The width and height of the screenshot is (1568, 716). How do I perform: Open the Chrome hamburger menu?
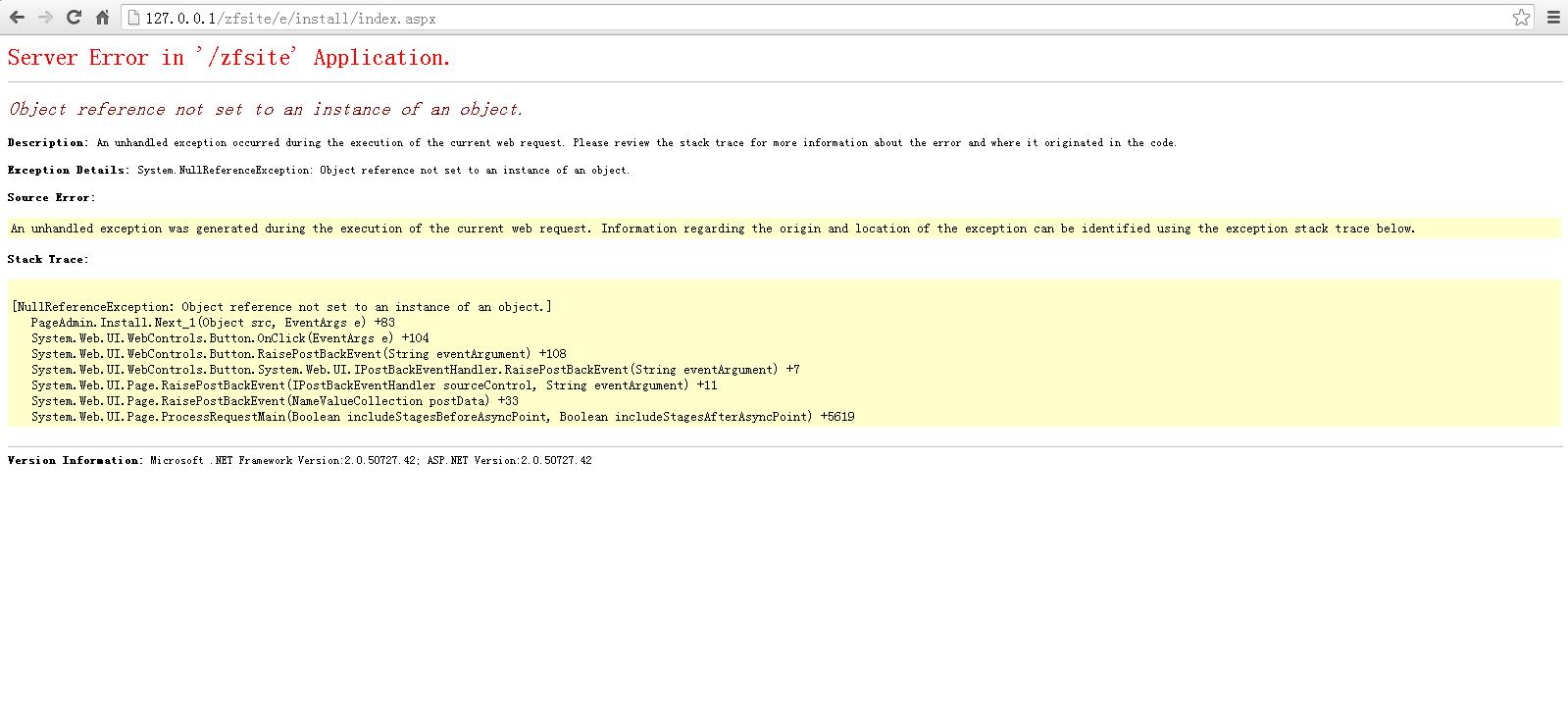[x=1553, y=18]
